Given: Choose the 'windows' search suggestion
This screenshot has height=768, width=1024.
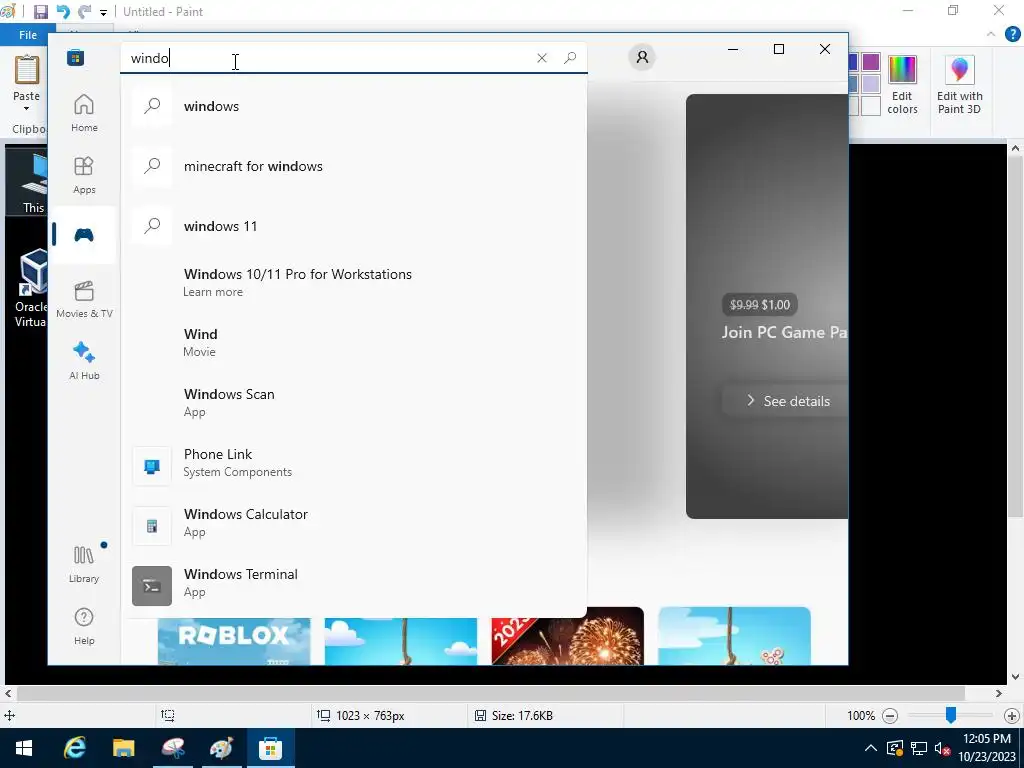Looking at the screenshot, I should tap(353, 106).
